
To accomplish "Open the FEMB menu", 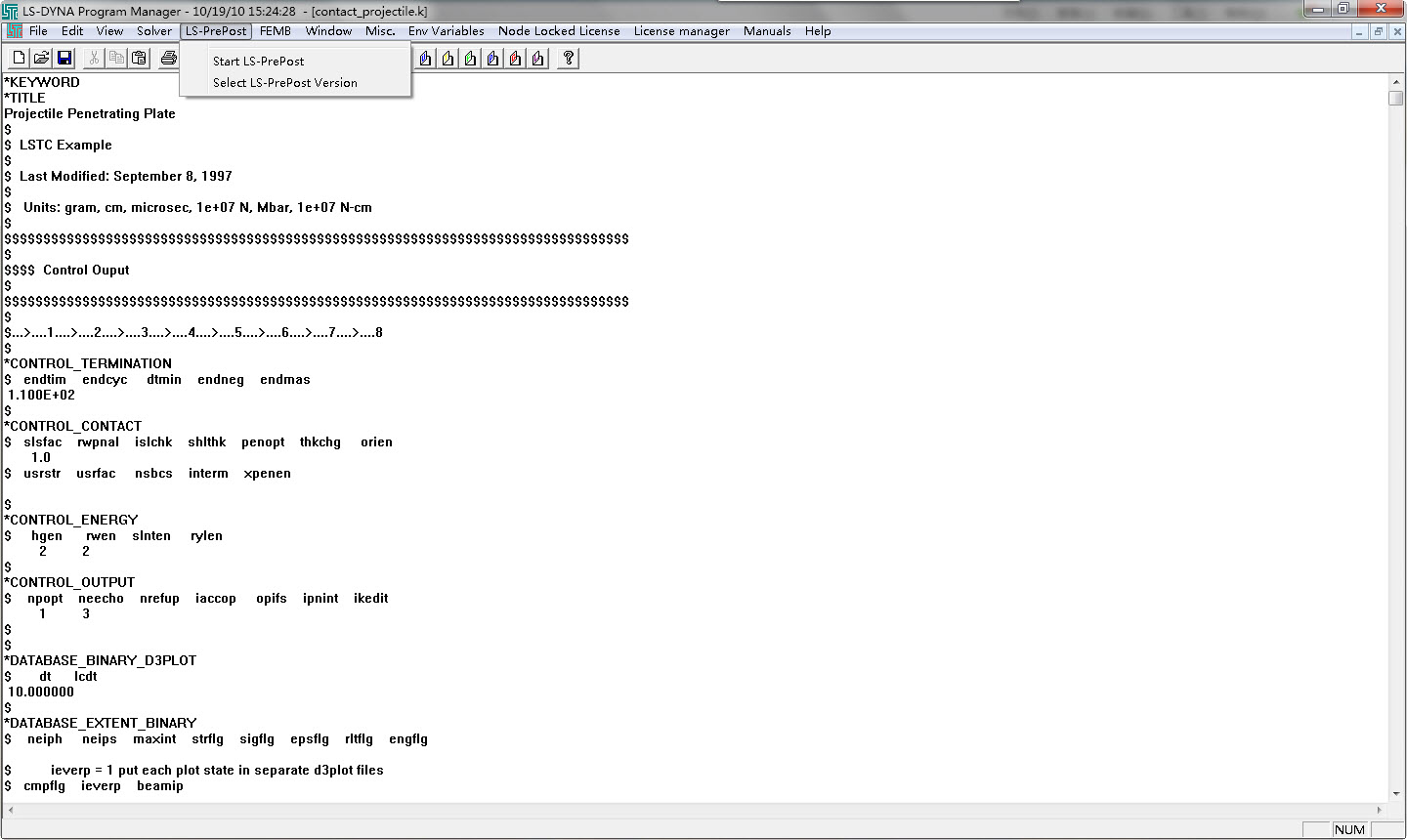I will coord(276,31).
